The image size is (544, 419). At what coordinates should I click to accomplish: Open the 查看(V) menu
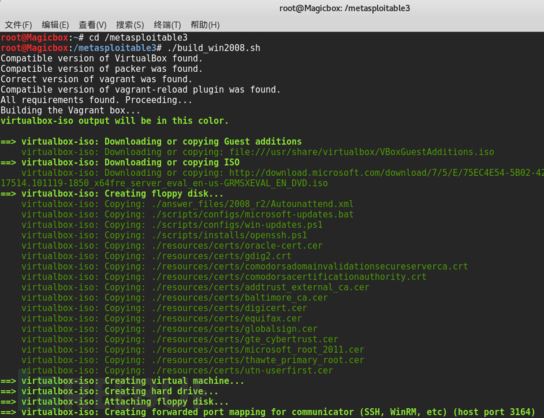tap(93, 25)
